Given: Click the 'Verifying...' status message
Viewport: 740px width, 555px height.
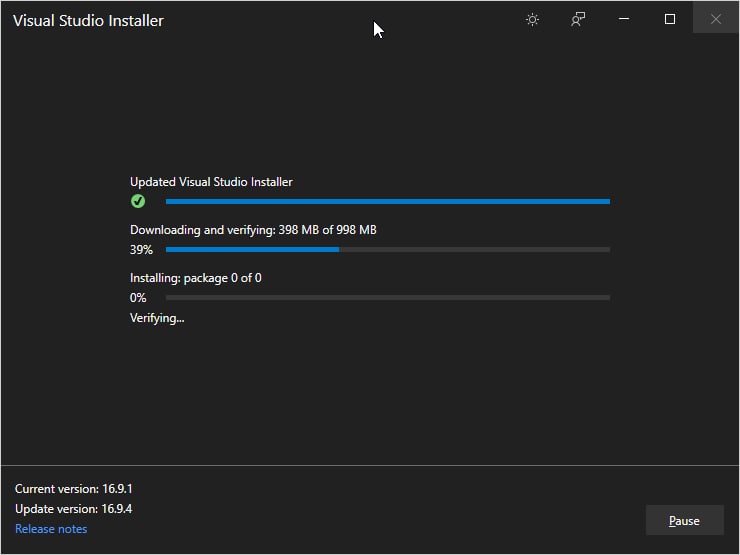Looking at the screenshot, I should (157, 318).
